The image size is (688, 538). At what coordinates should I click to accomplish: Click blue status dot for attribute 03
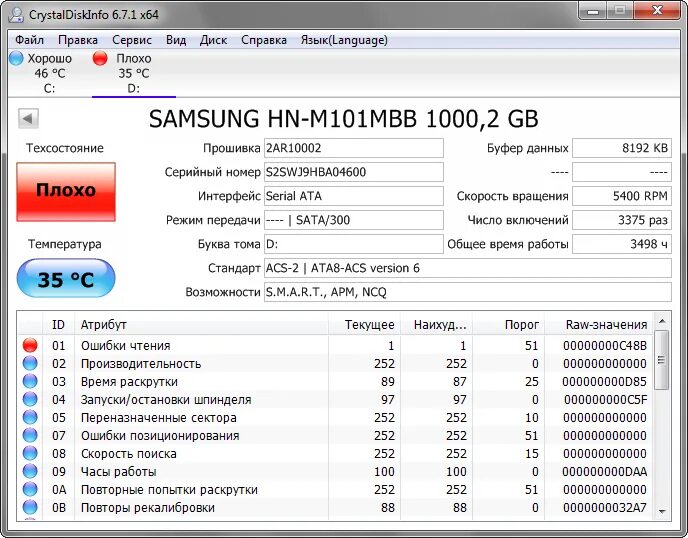[x=30, y=381]
